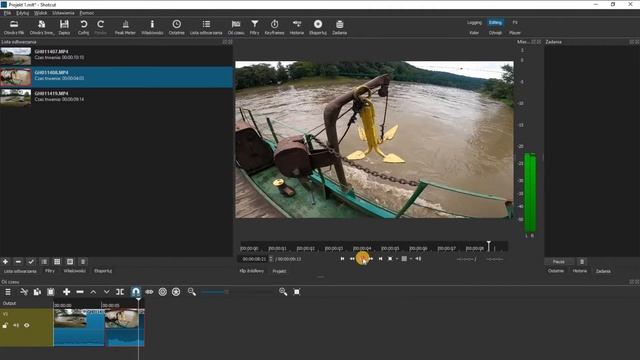
Task: Click the timeline Copy icon
Action: [37, 291]
